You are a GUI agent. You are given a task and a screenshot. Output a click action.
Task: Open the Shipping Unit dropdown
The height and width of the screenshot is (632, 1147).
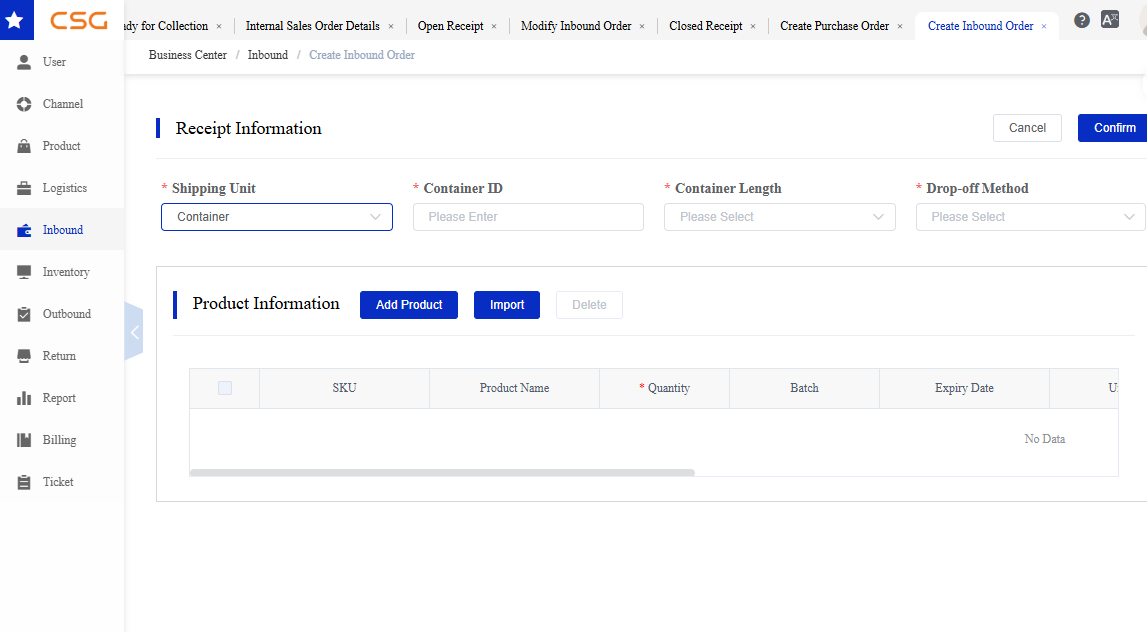point(277,217)
